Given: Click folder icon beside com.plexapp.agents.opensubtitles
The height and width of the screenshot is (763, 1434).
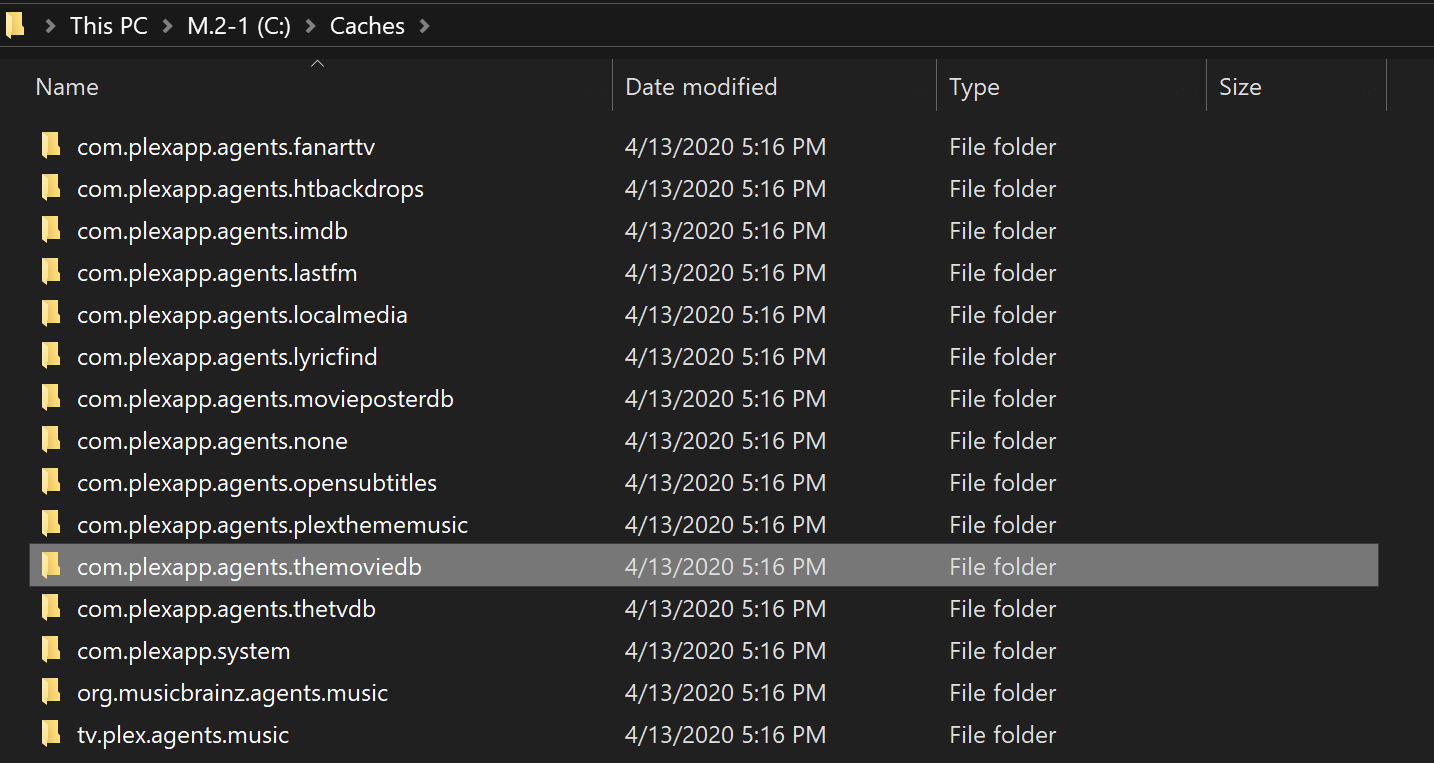Looking at the screenshot, I should coord(51,483).
